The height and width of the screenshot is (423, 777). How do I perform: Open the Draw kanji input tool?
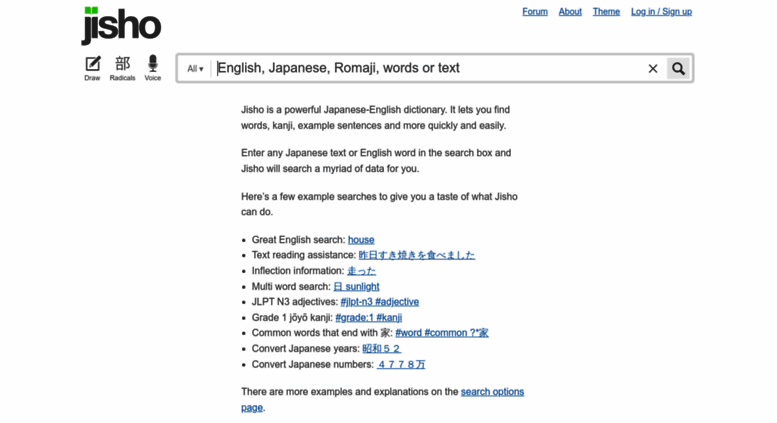point(92,68)
